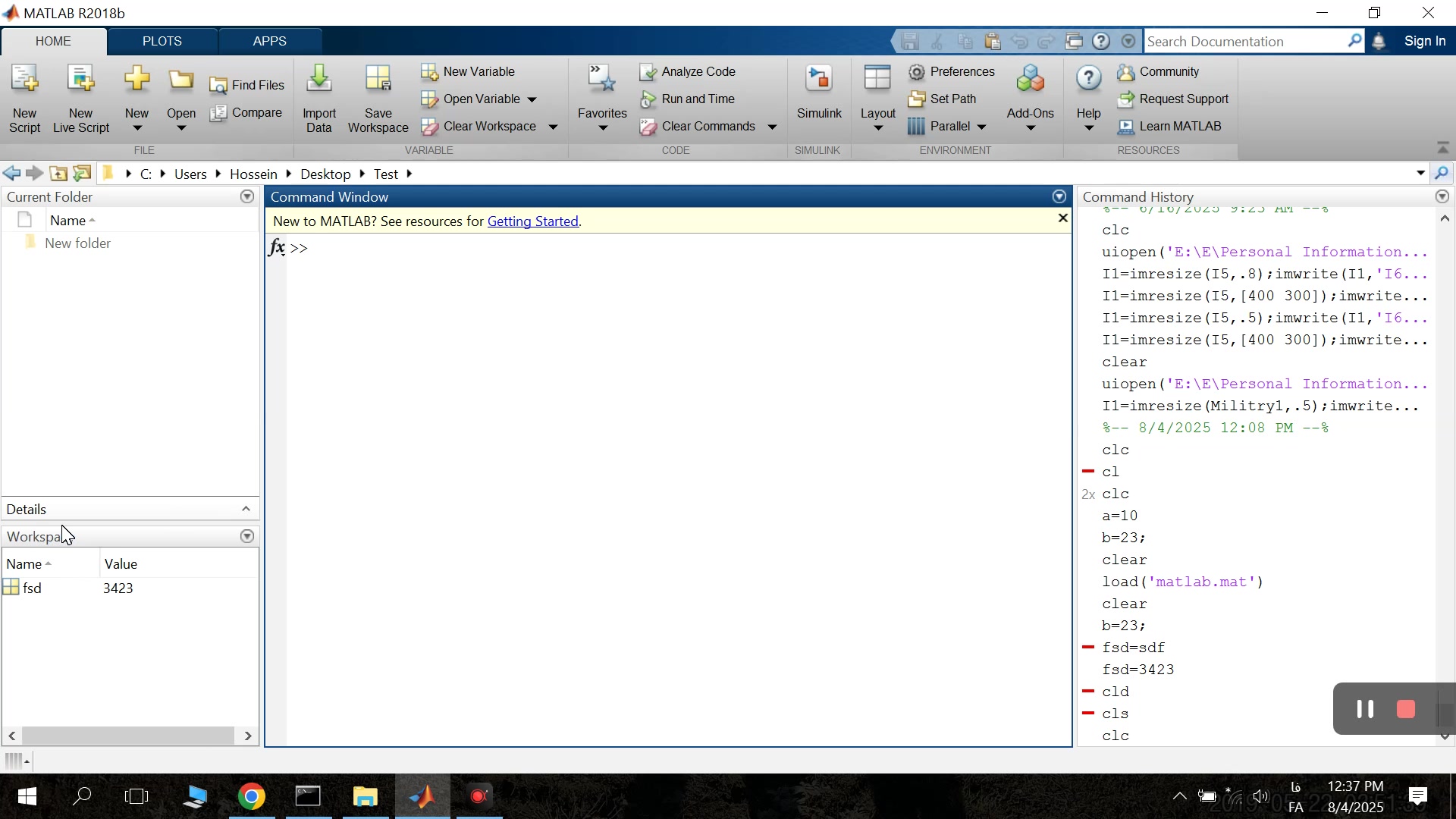Click in the Search Documentation field
This screenshot has height=819, width=1456.
[1244, 42]
